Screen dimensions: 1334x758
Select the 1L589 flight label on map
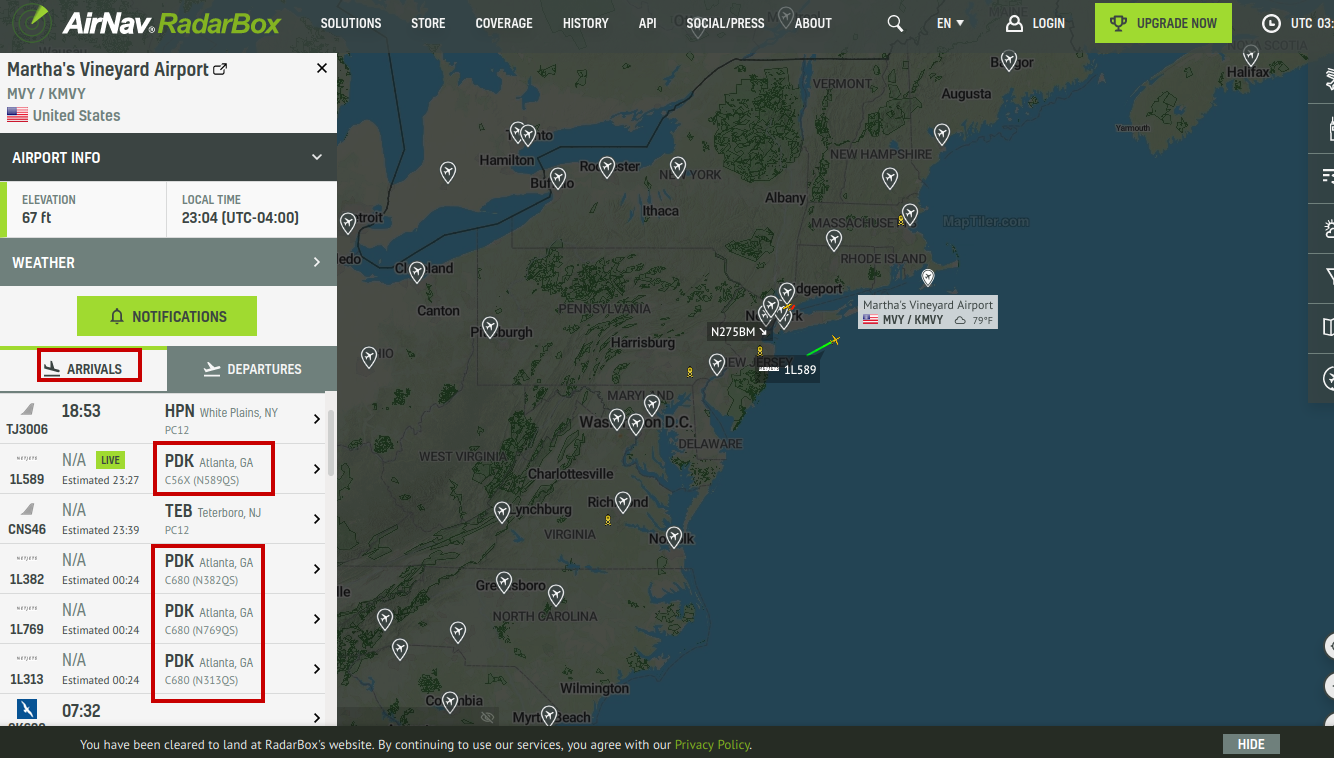788,370
